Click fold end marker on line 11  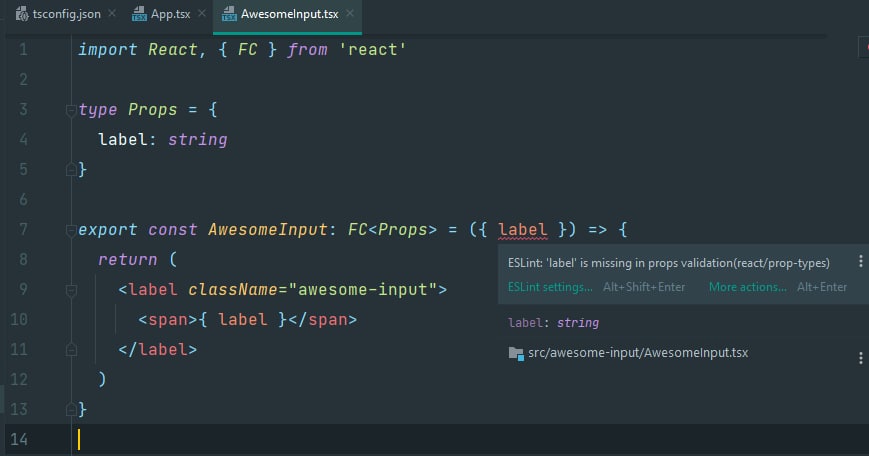click(71, 350)
